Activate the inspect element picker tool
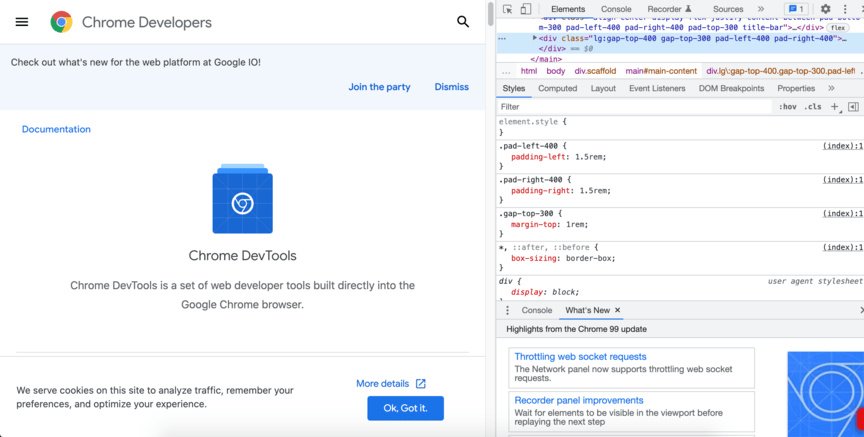Image resolution: width=864 pixels, height=437 pixels. click(507, 9)
